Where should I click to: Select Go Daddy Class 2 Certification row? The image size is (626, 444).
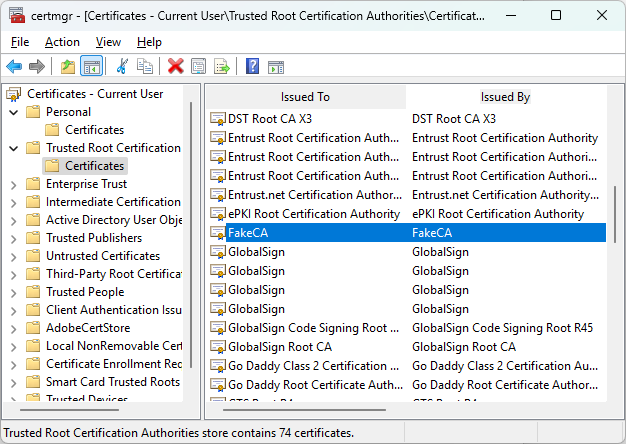pyautogui.click(x=408, y=366)
